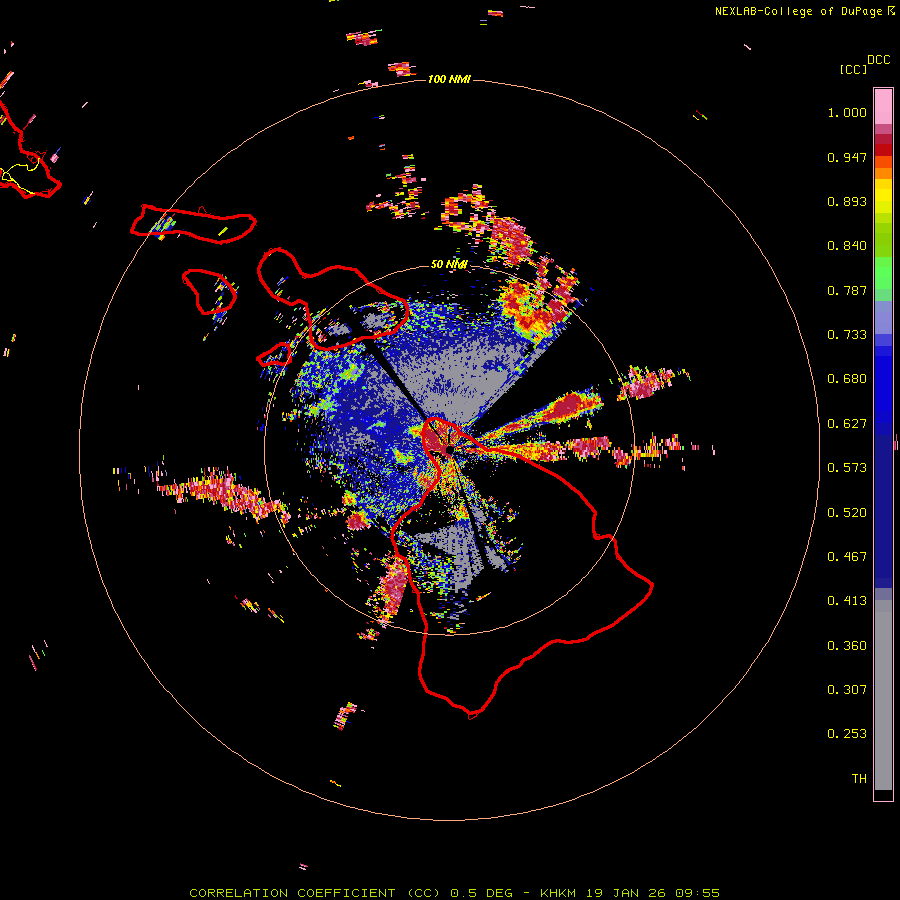The image size is (900, 900).
Task: Click the 0.680 color scale value
Action: (x=847, y=379)
